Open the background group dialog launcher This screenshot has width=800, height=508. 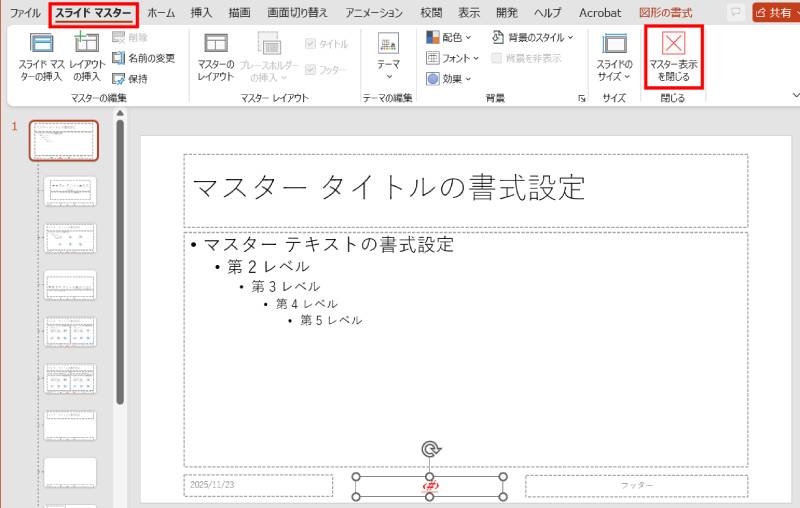tap(582, 98)
